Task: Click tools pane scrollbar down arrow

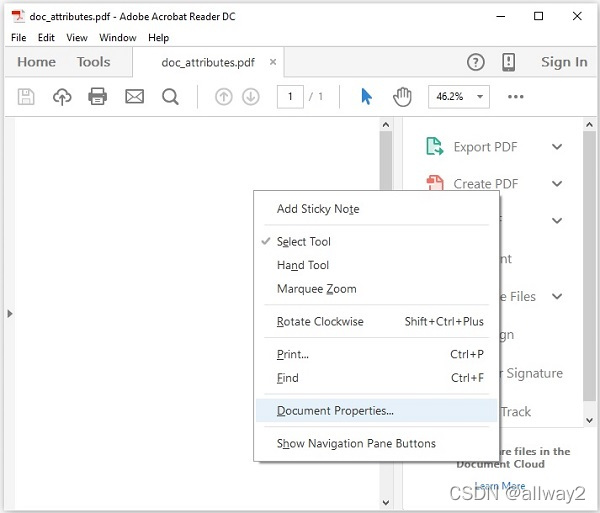Action: [589, 420]
